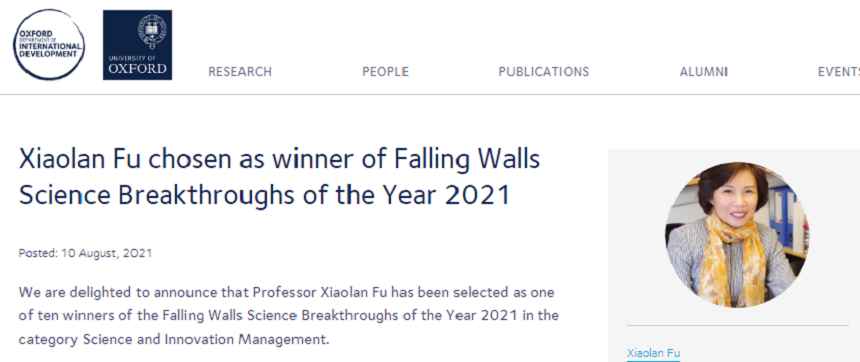The image size is (860, 362).
Task: Click 'Science and Innovation Management' in the paragraph
Action: 206,340
